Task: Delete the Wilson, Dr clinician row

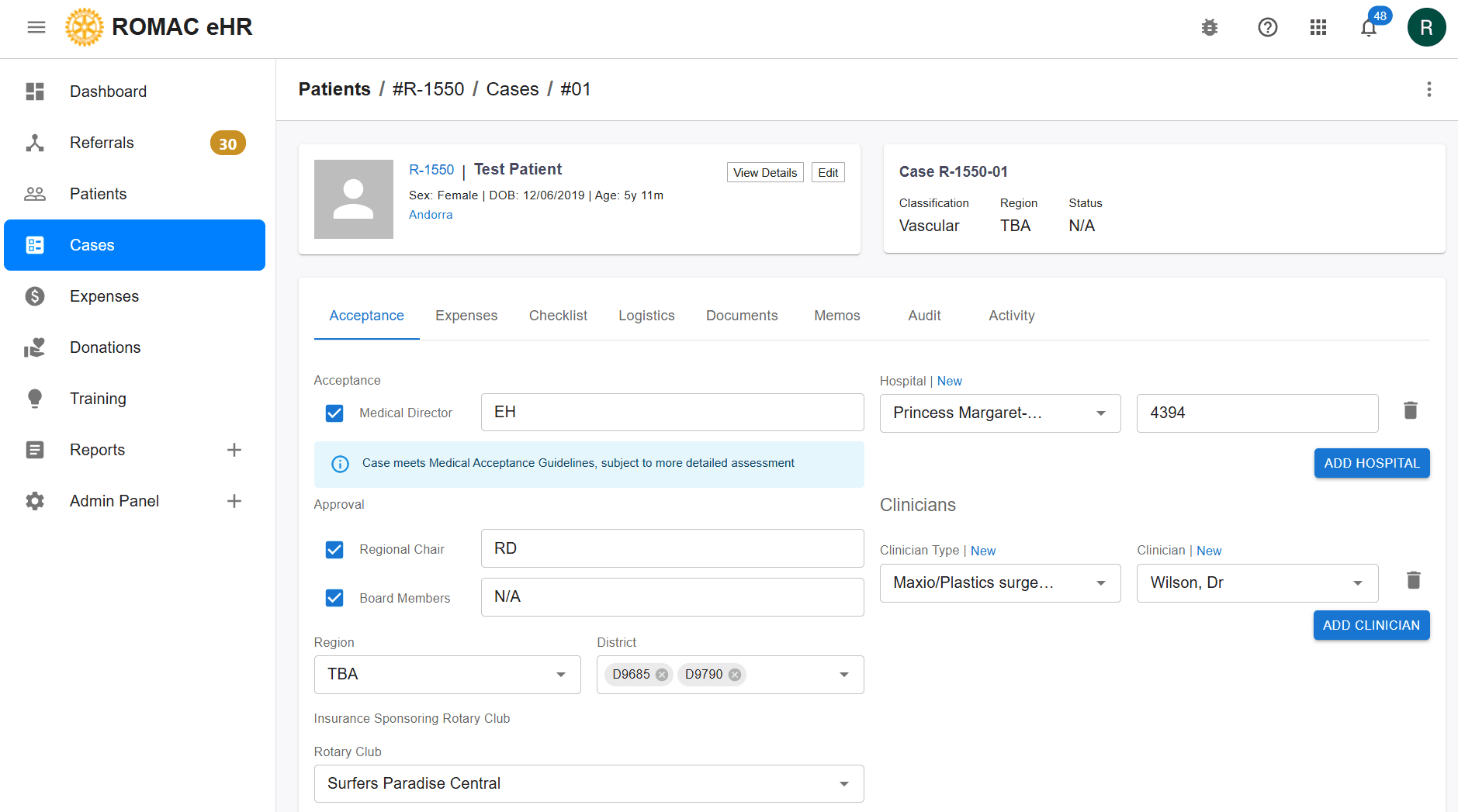Action: (1413, 581)
